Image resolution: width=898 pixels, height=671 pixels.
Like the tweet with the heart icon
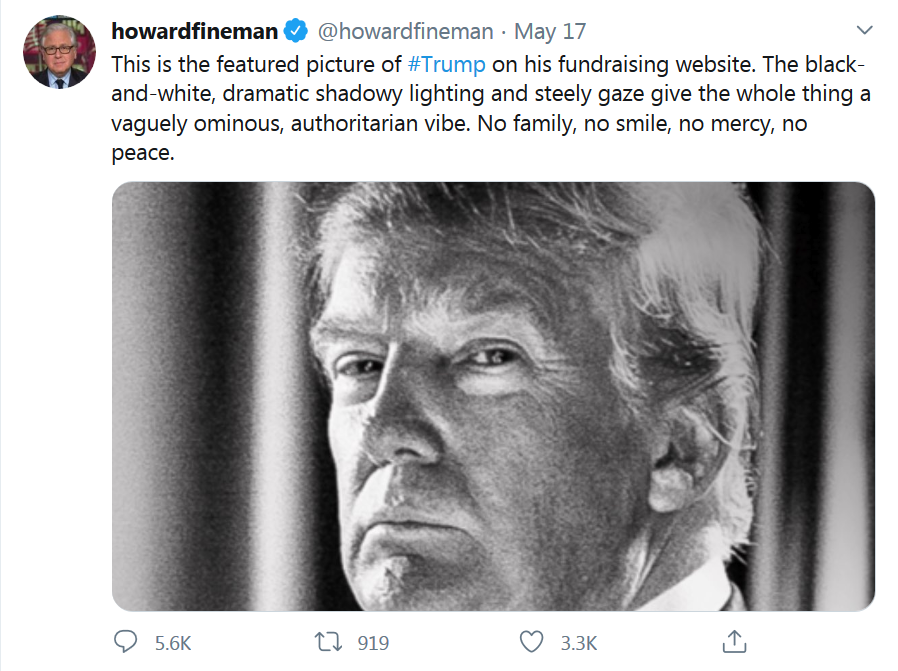click(x=531, y=642)
